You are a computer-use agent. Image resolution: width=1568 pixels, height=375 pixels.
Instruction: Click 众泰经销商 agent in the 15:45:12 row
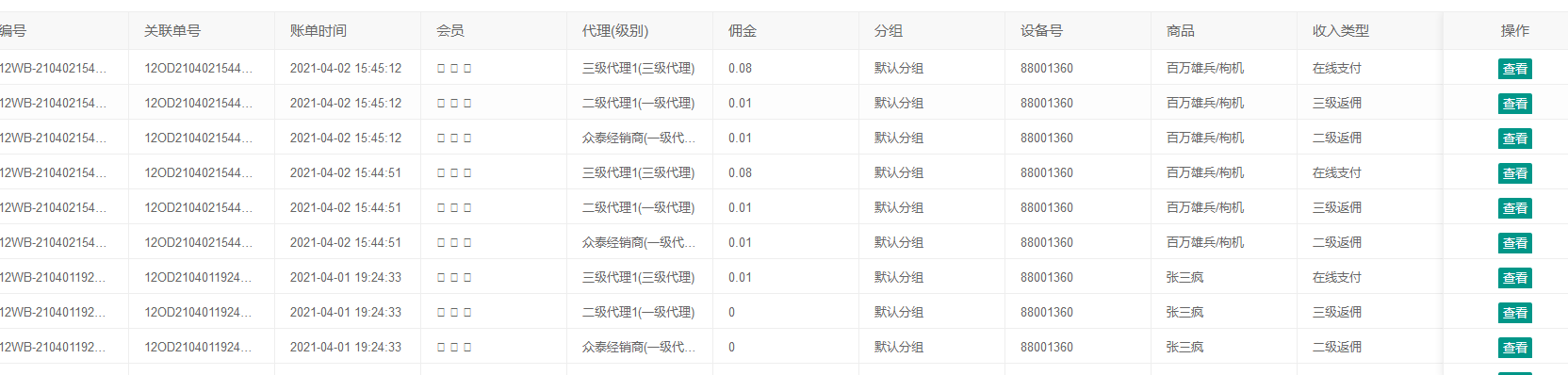point(639,139)
